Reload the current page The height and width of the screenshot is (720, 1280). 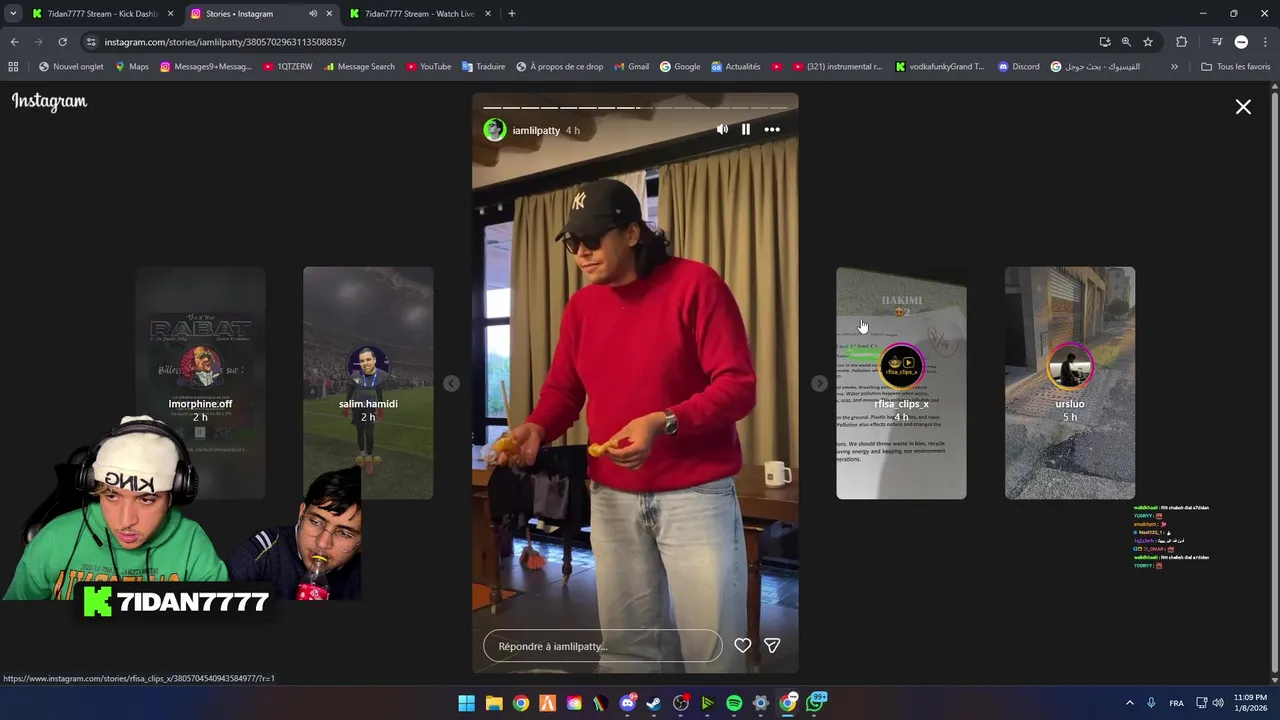(x=62, y=42)
